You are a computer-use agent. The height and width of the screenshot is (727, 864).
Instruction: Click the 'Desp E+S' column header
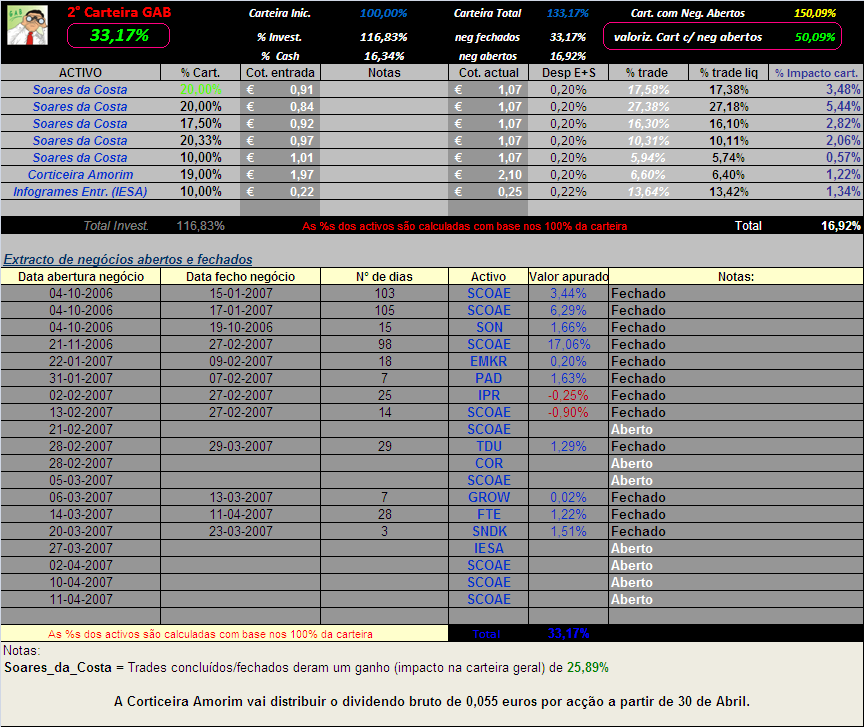(x=568, y=73)
